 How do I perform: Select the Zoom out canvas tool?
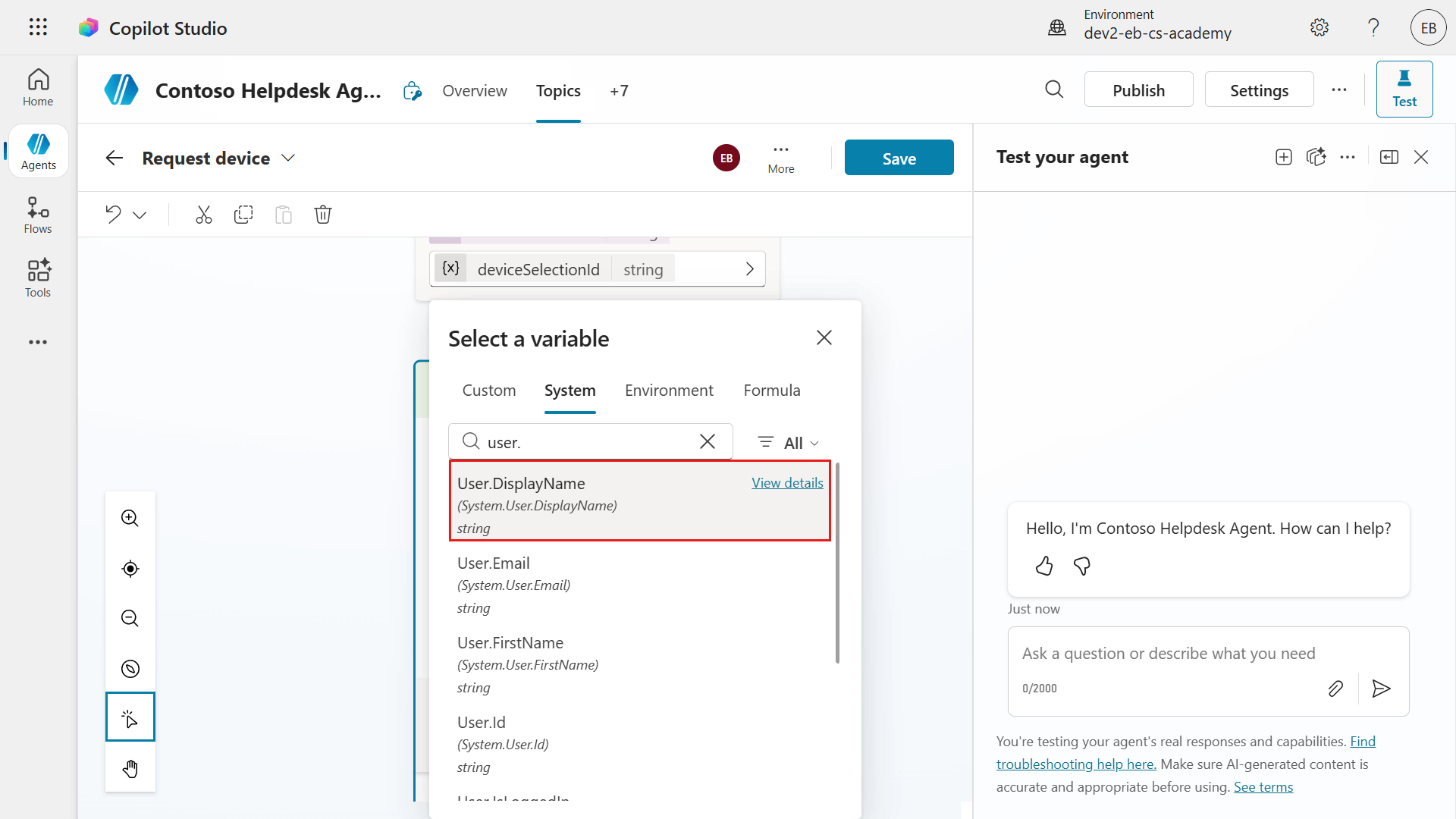pyautogui.click(x=130, y=618)
